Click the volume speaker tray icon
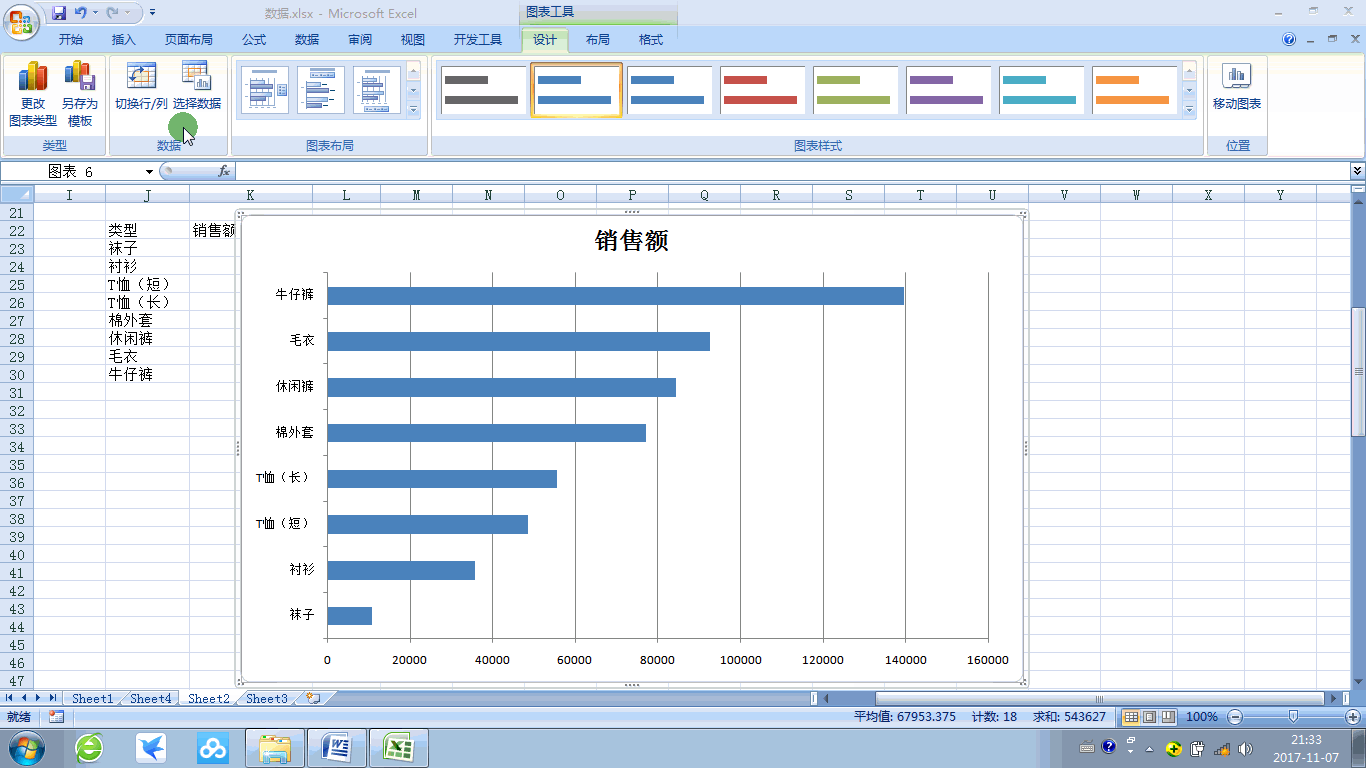1366x768 pixels. tap(1245, 748)
